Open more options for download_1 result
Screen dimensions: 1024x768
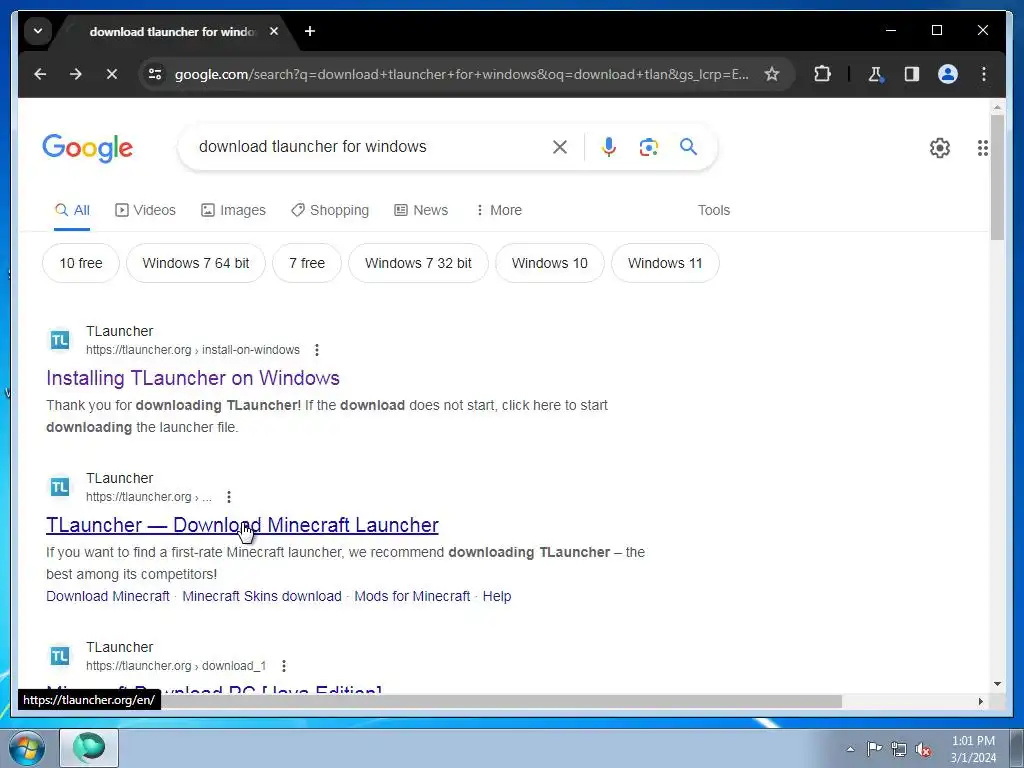pos(283,666)
